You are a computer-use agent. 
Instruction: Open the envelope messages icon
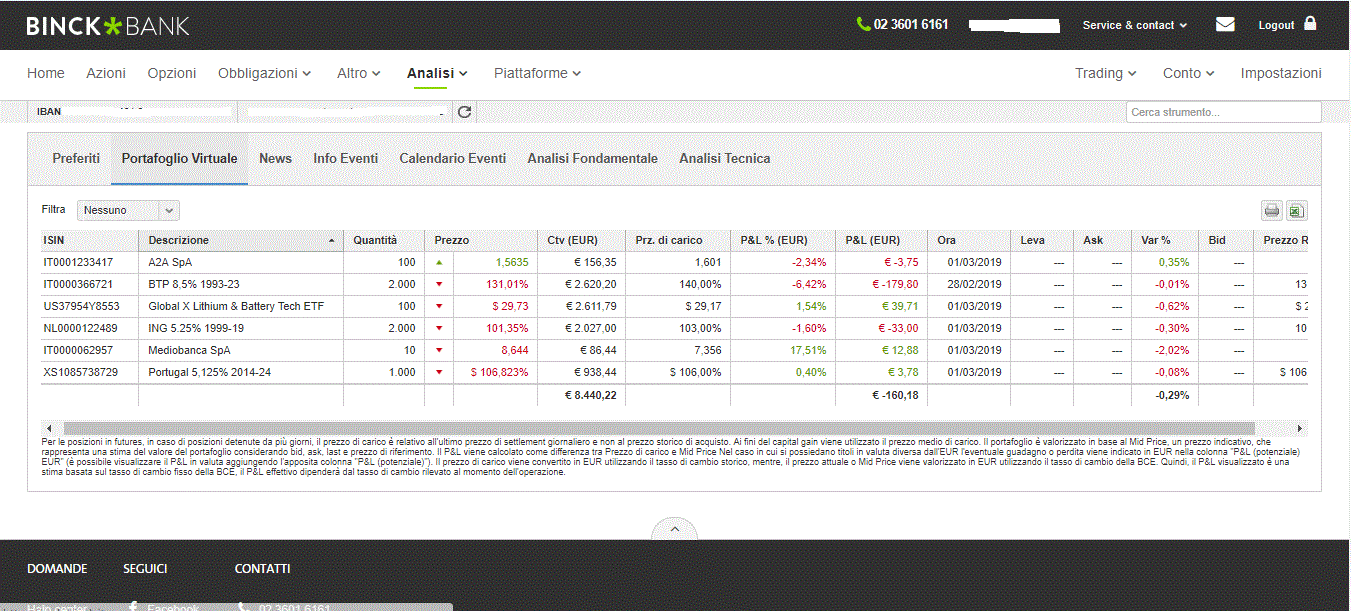[x=1225, y=24]
